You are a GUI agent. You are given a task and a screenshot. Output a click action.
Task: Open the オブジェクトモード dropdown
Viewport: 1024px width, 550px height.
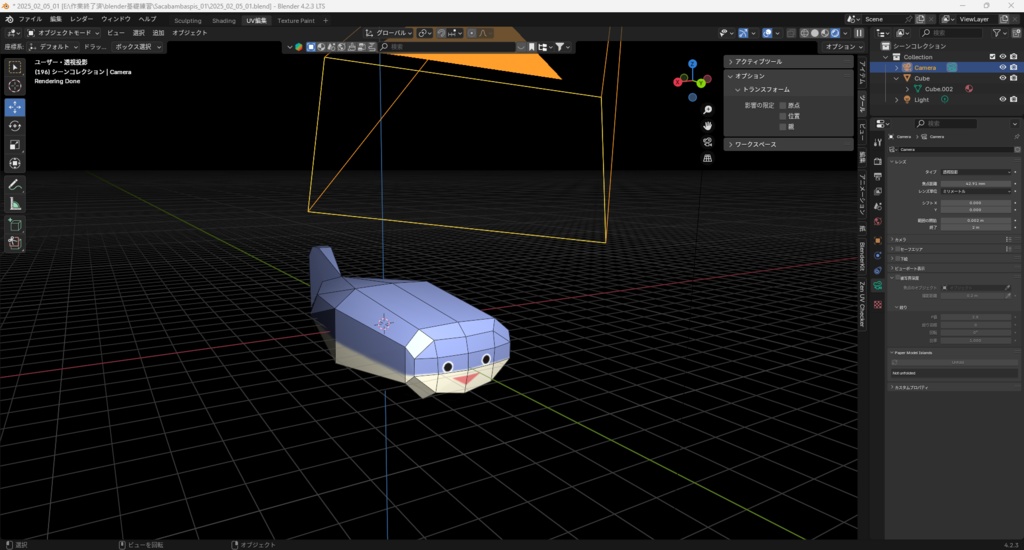tap(62, 33)
